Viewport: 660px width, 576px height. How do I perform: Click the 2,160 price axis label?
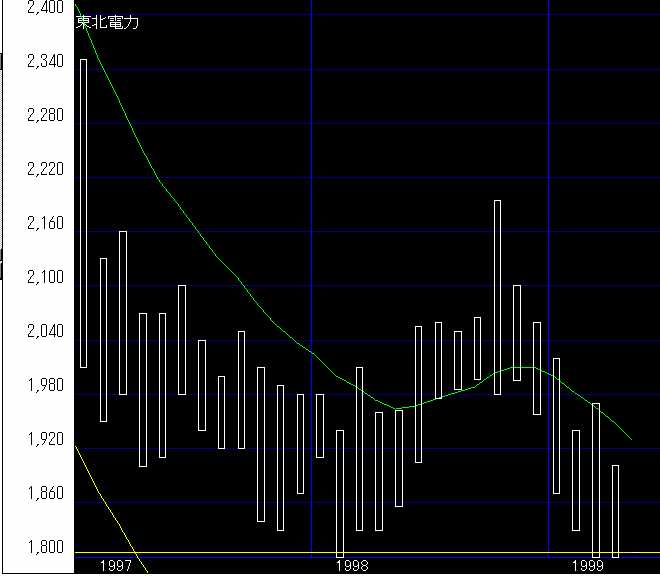[44, 224]
